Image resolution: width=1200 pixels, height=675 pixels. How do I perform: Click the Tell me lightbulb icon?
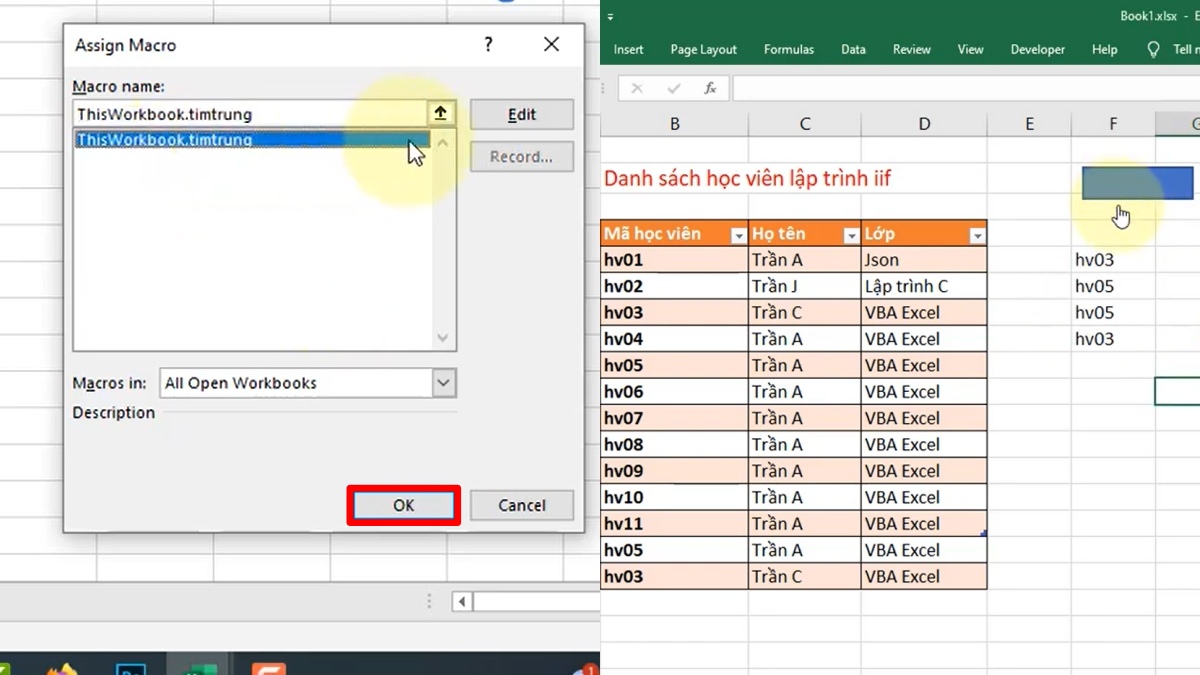pyautogui.click(x=1153, y=49)
